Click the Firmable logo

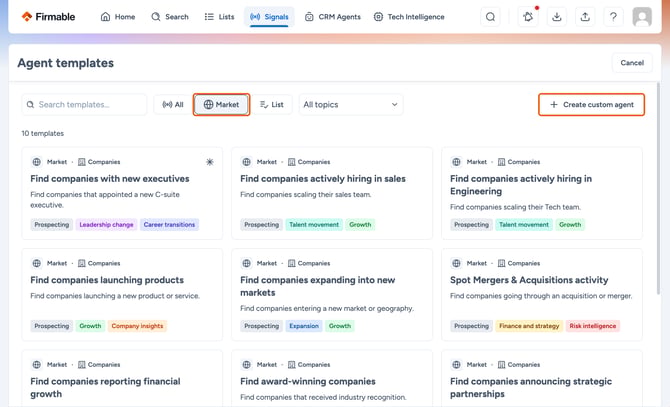tap(48, 17)
